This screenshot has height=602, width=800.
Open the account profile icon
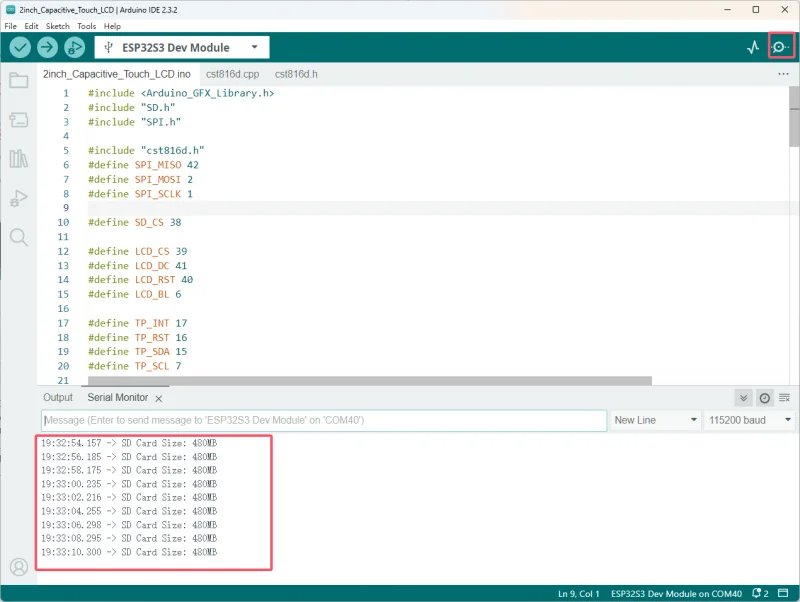[x=19, y=567]
